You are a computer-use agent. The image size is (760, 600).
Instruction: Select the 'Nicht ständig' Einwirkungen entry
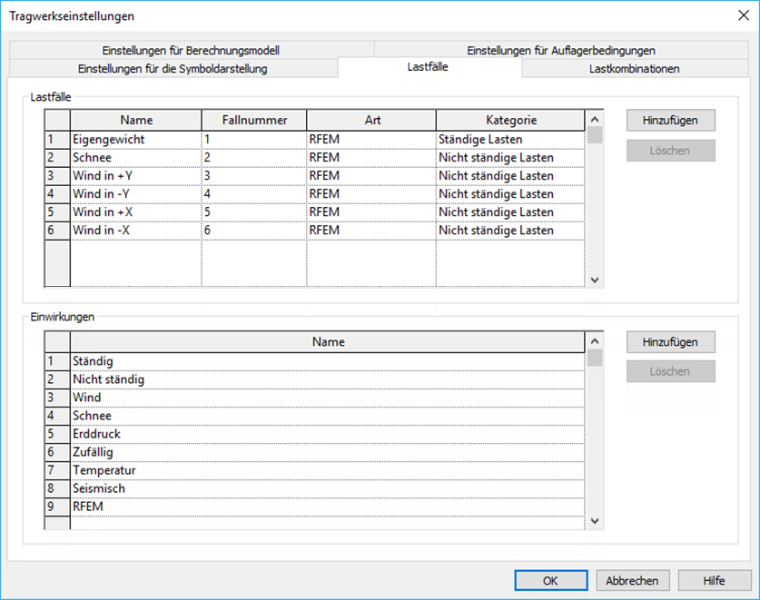click(328, 379)
